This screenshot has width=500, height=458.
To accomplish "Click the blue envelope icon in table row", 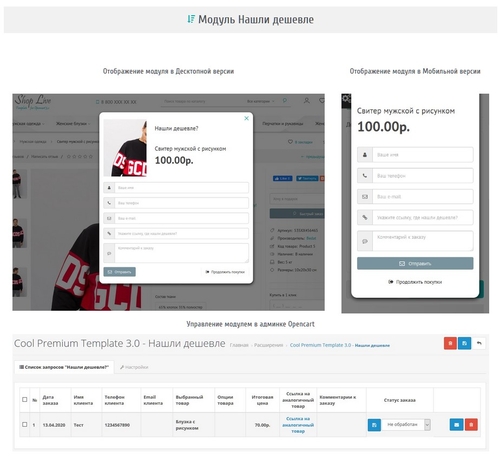I will coord(456,425).
